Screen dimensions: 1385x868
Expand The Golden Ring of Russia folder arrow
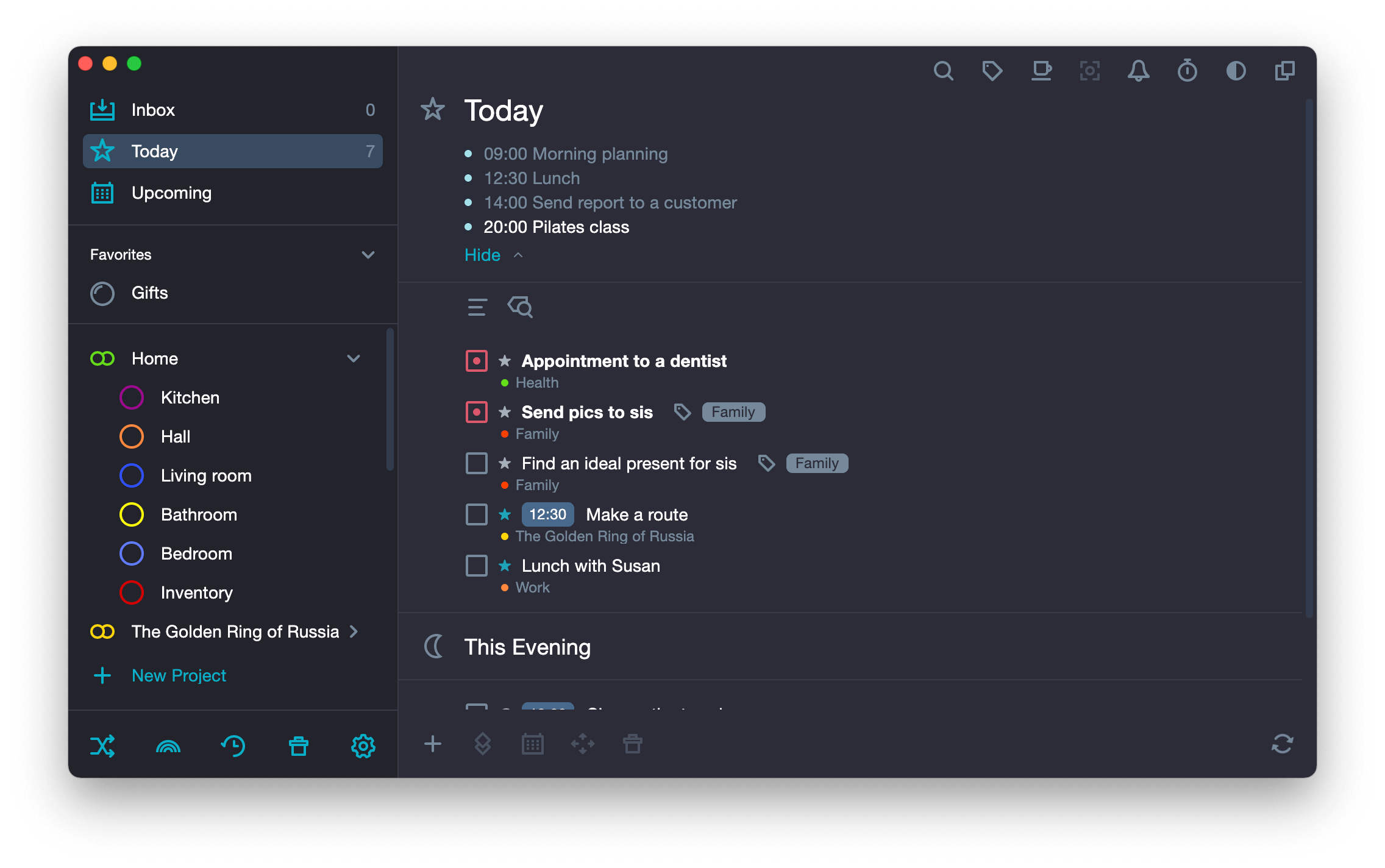pyautogui.click(x=354, y=631)
